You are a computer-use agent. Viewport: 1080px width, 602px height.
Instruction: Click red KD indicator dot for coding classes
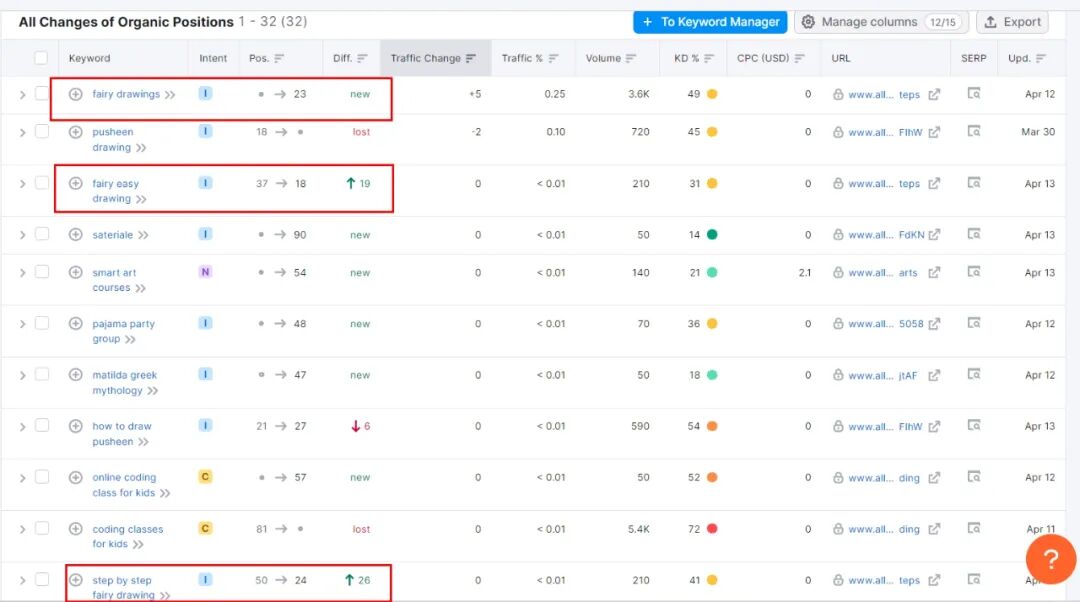[712, 529]
